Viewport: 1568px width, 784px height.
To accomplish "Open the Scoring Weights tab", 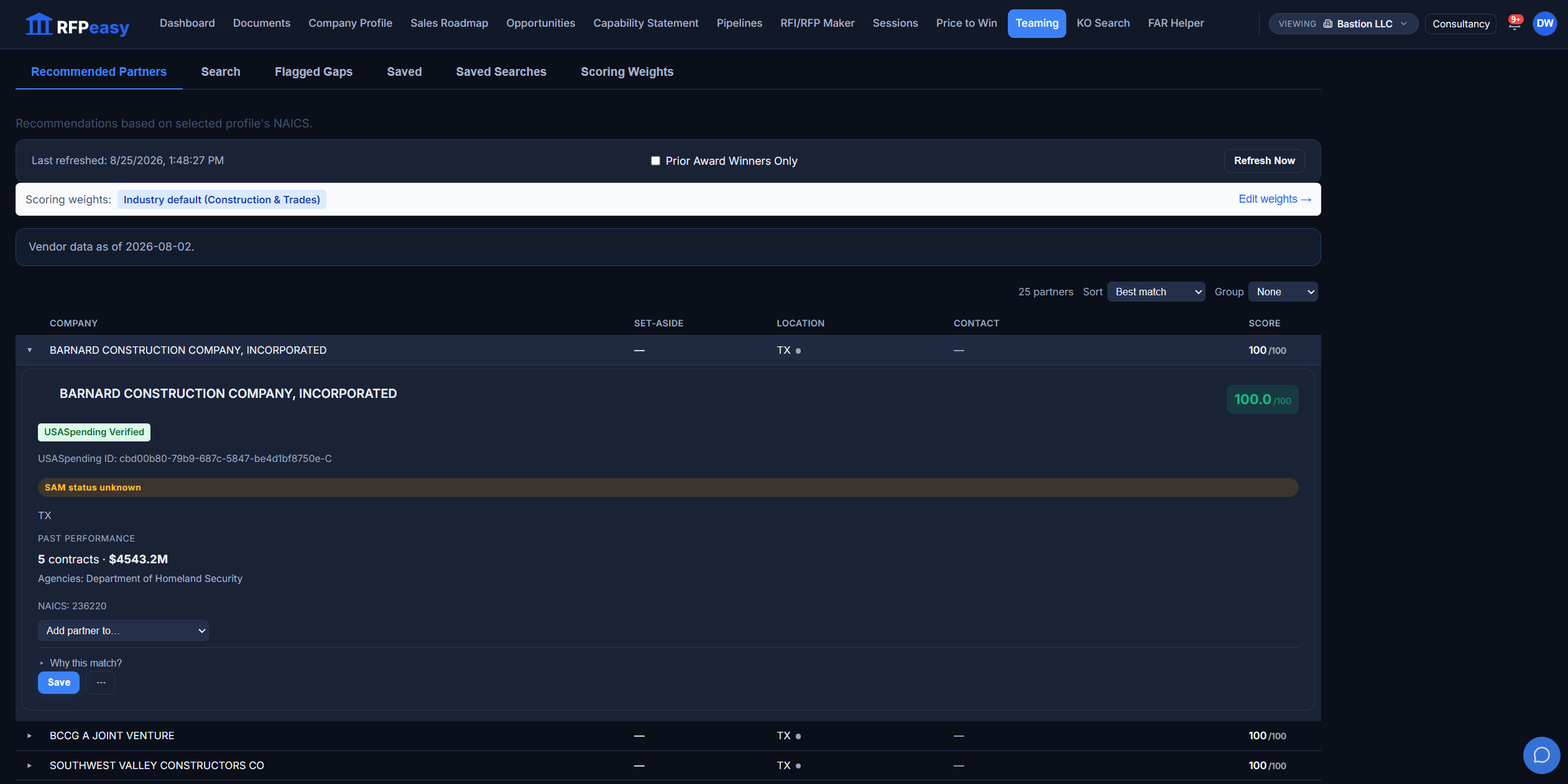I will coord(627,71).
